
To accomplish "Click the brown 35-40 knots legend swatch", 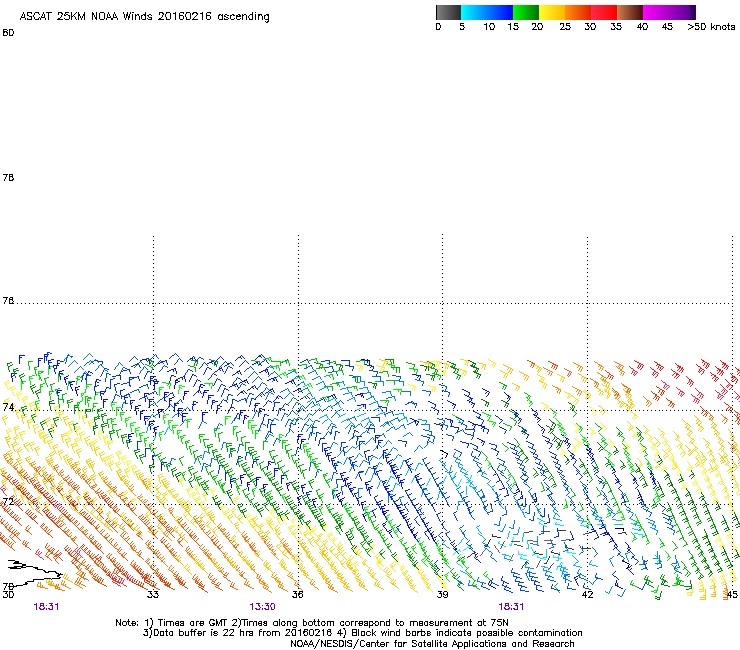I will 630,12.
